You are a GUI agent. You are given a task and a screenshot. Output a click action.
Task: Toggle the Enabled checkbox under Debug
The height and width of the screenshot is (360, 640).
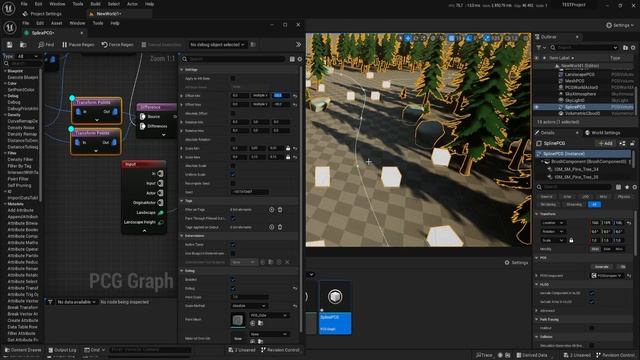(x=233, y=280)
